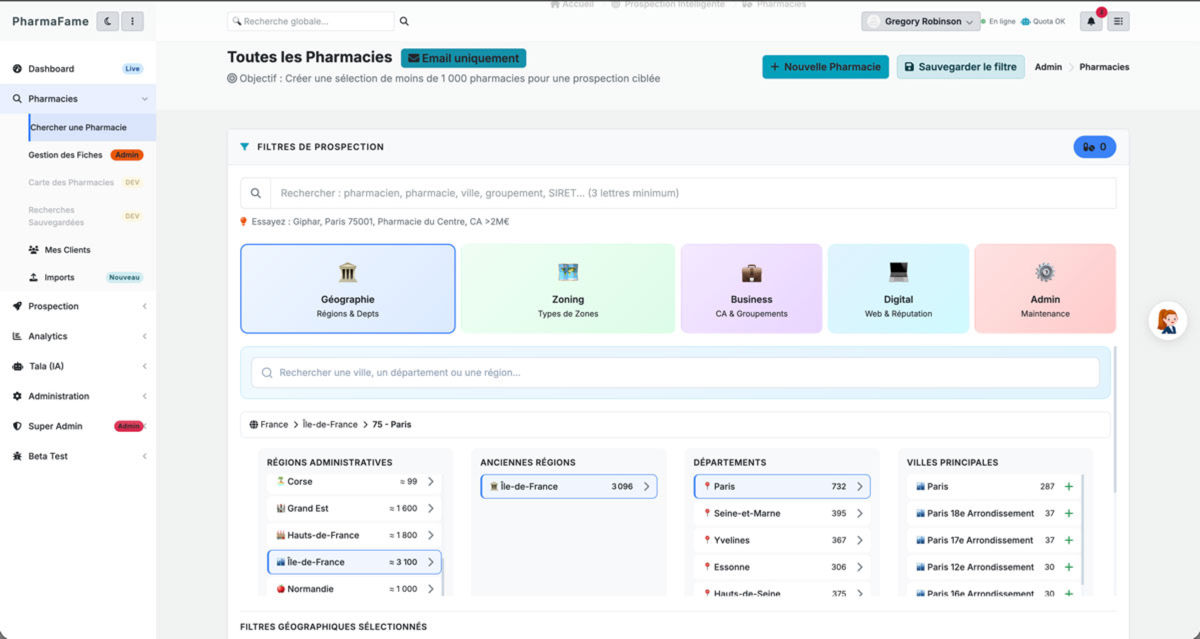Open the Gregory Robinson account dropdown

(x=919, y=21)
